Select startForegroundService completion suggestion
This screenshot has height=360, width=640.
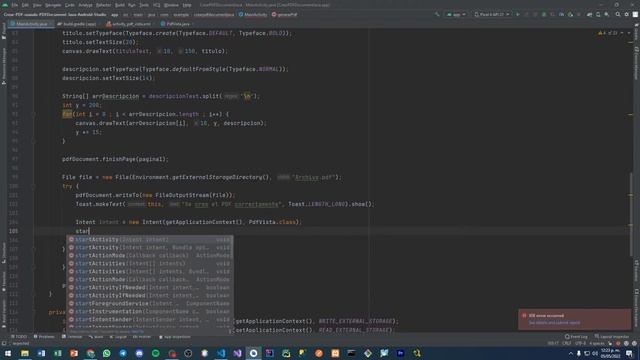[150, 304]
